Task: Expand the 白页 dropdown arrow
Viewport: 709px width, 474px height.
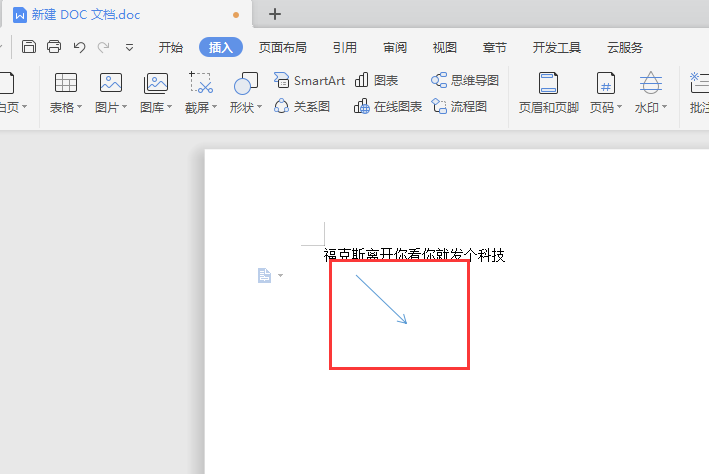Action: [x=24, y=107]
